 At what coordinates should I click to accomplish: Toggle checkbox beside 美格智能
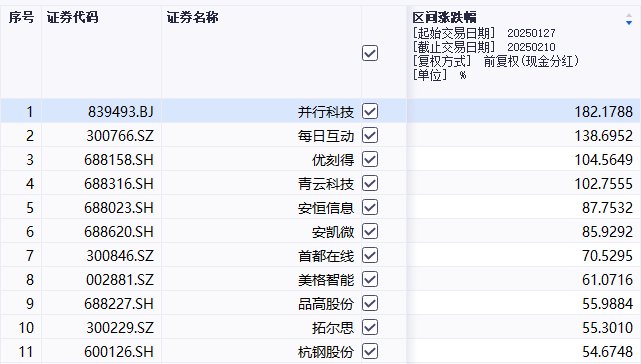tap(370, 280)
